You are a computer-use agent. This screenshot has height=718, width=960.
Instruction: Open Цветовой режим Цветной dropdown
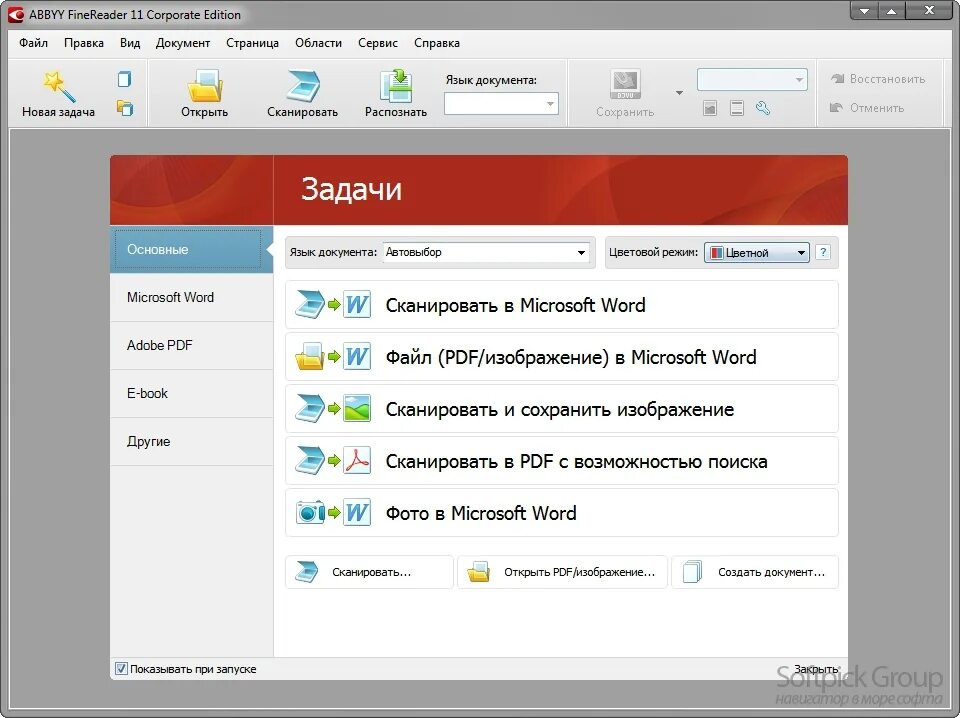757,252
